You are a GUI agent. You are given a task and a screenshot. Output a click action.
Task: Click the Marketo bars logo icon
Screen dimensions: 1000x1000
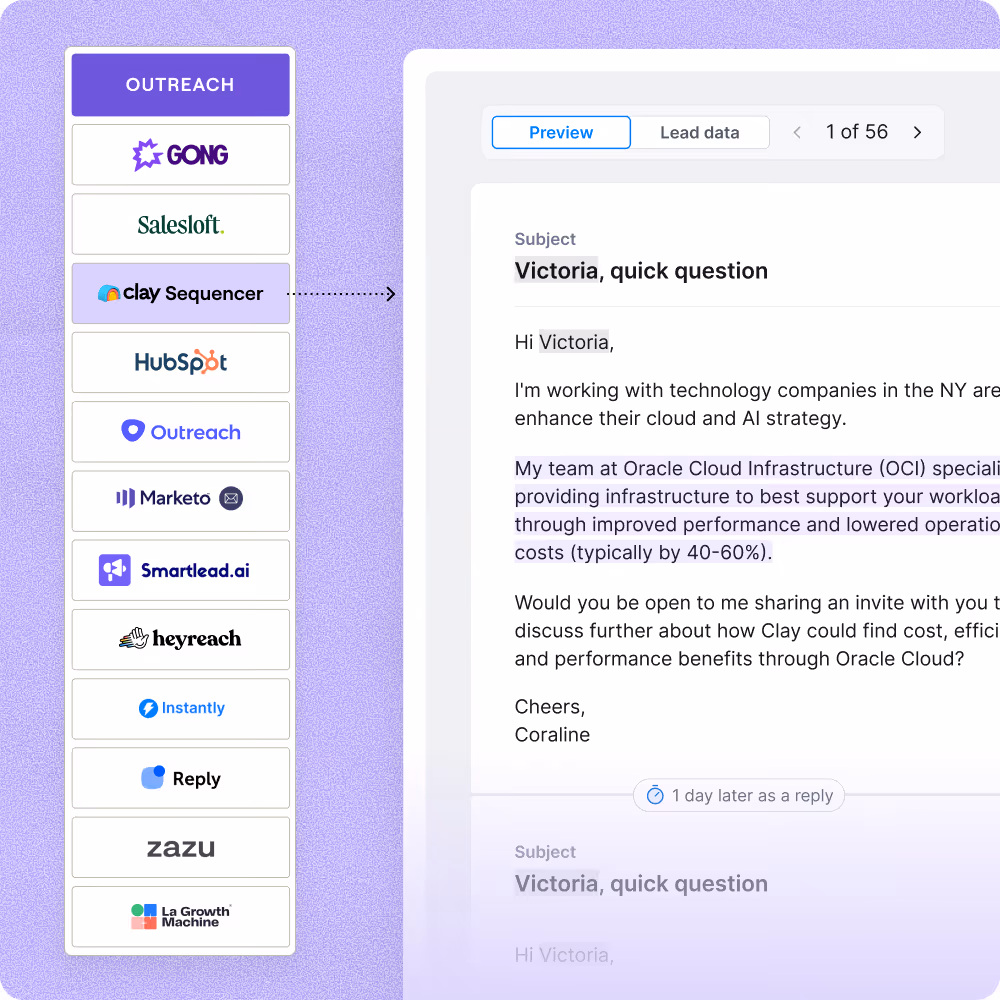point(125,498)
